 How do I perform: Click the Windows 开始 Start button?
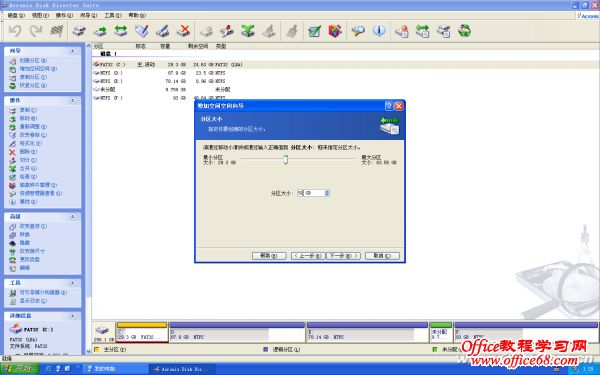coord(20,369)
